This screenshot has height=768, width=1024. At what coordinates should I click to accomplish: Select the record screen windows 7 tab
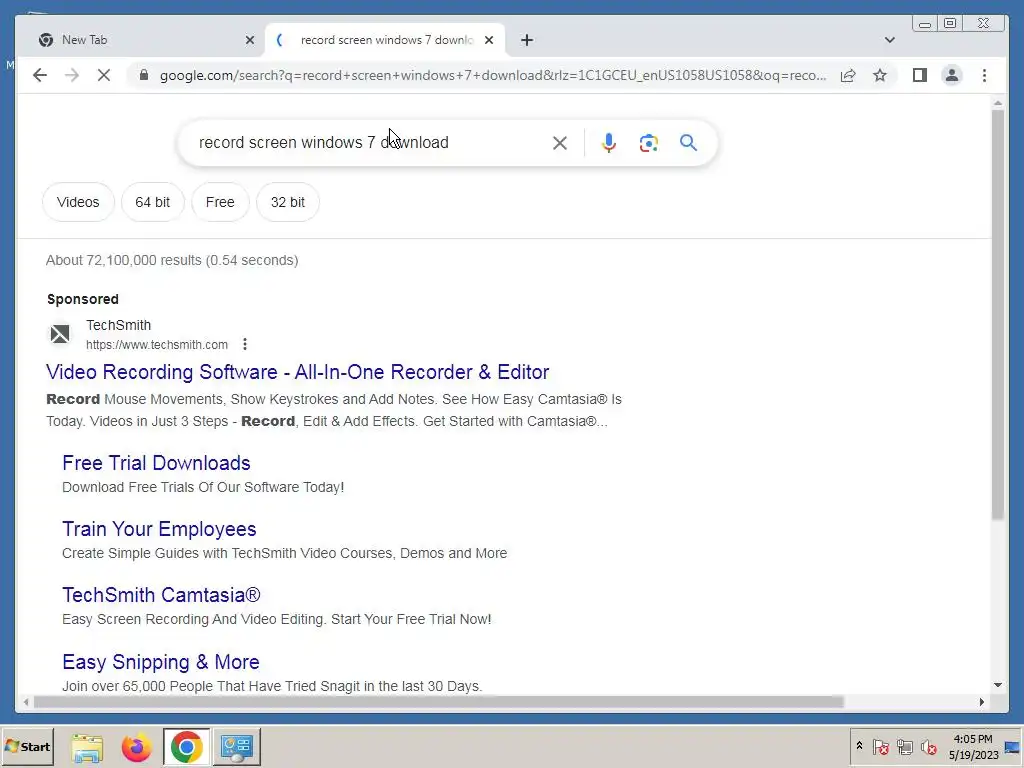pyautogui.click(x=385, y=40)
